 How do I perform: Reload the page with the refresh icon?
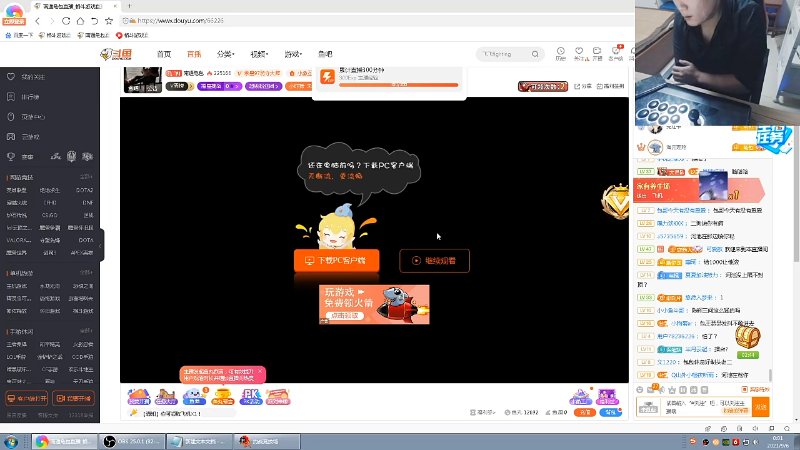pos(66,21)
